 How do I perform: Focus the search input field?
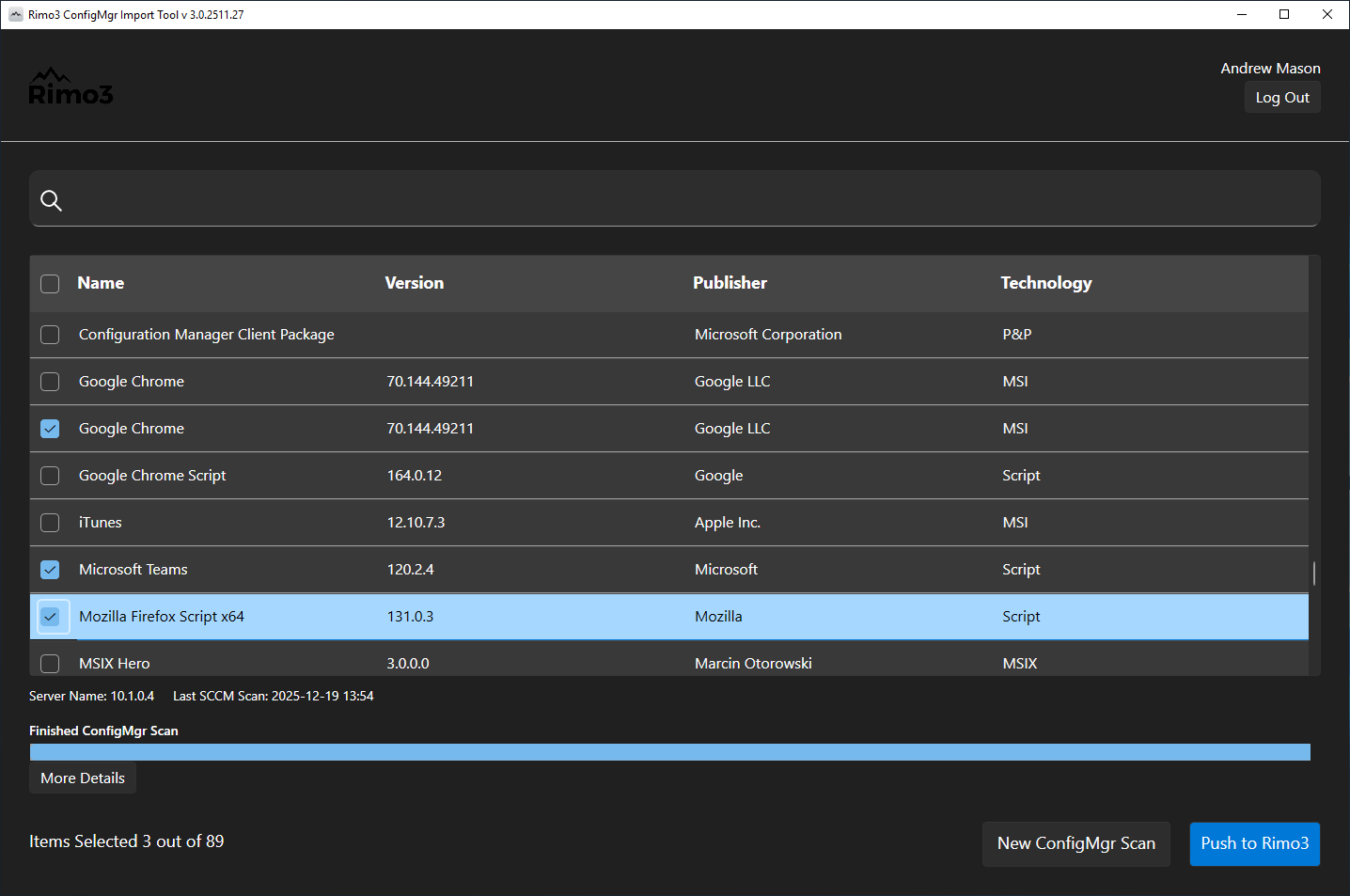[x=686, y=199]
